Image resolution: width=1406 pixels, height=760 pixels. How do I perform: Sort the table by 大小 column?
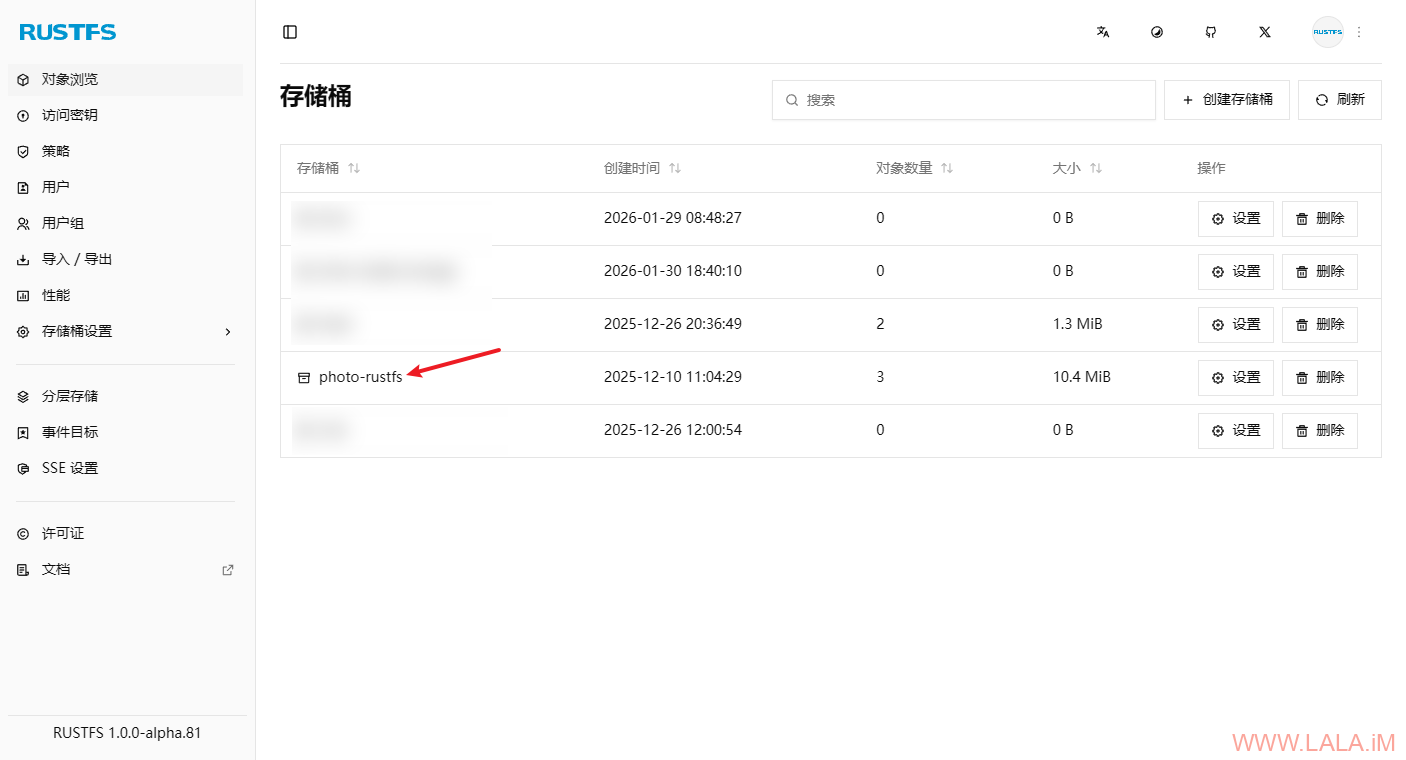pyautogui.click(x=1096, y=168)
